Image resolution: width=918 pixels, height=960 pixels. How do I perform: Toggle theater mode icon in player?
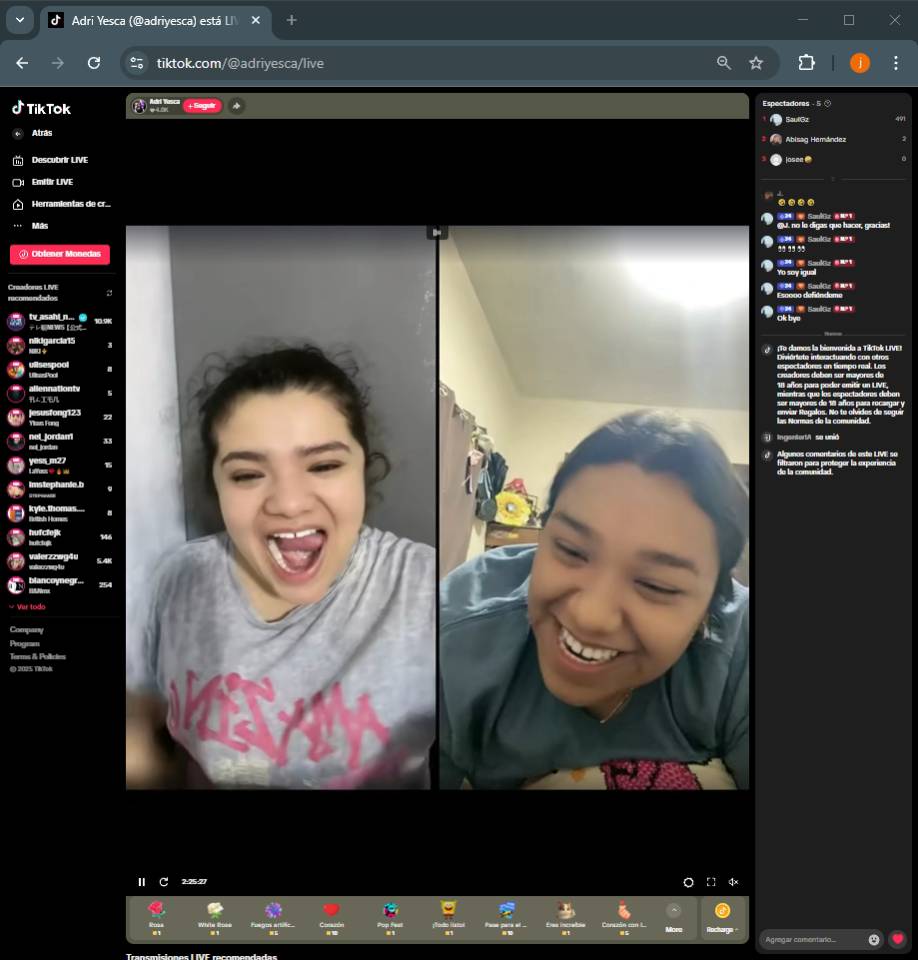click(688, 882)
